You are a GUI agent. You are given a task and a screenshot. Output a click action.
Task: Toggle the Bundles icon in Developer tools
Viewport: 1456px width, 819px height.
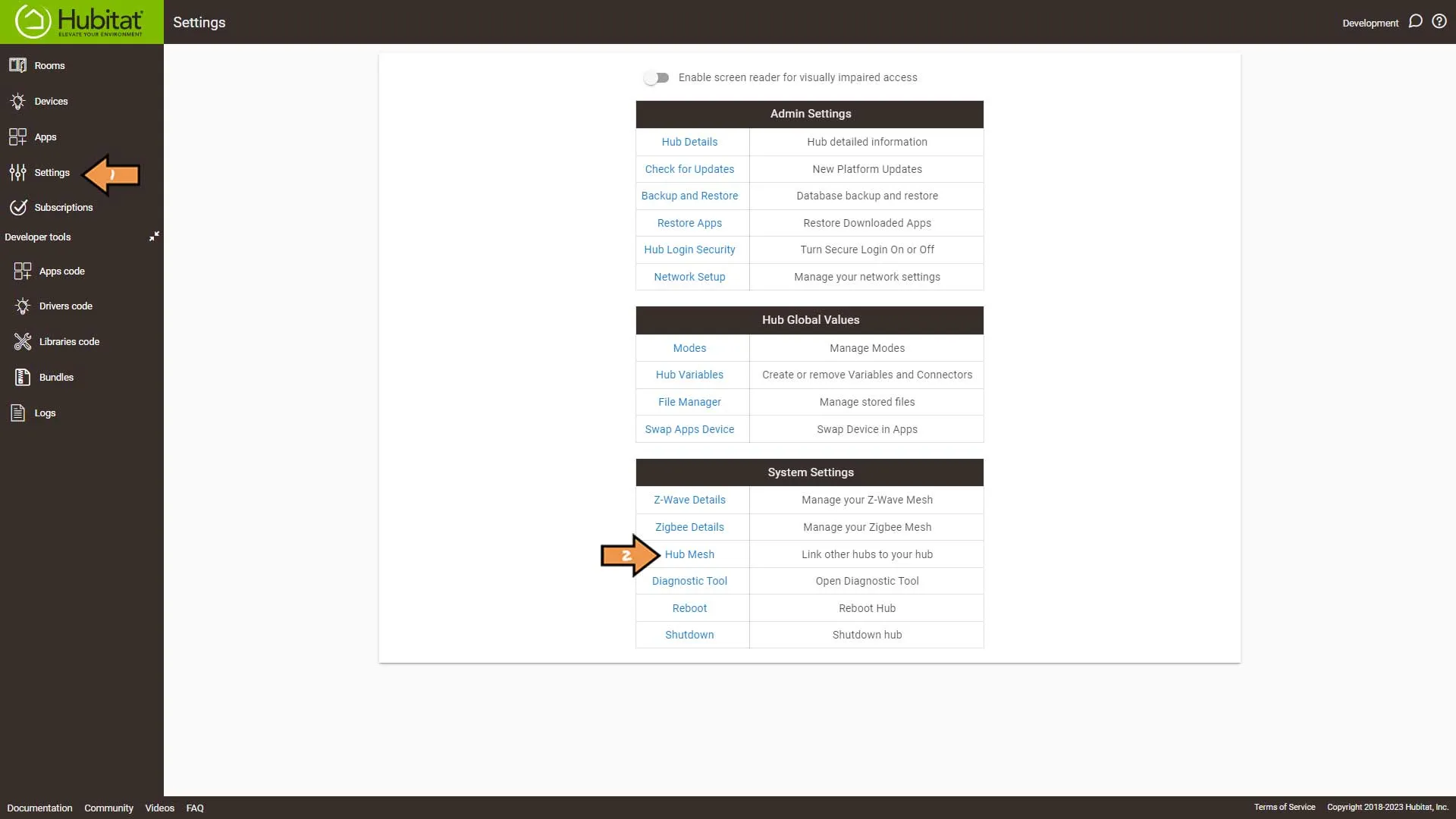(21, 377)
